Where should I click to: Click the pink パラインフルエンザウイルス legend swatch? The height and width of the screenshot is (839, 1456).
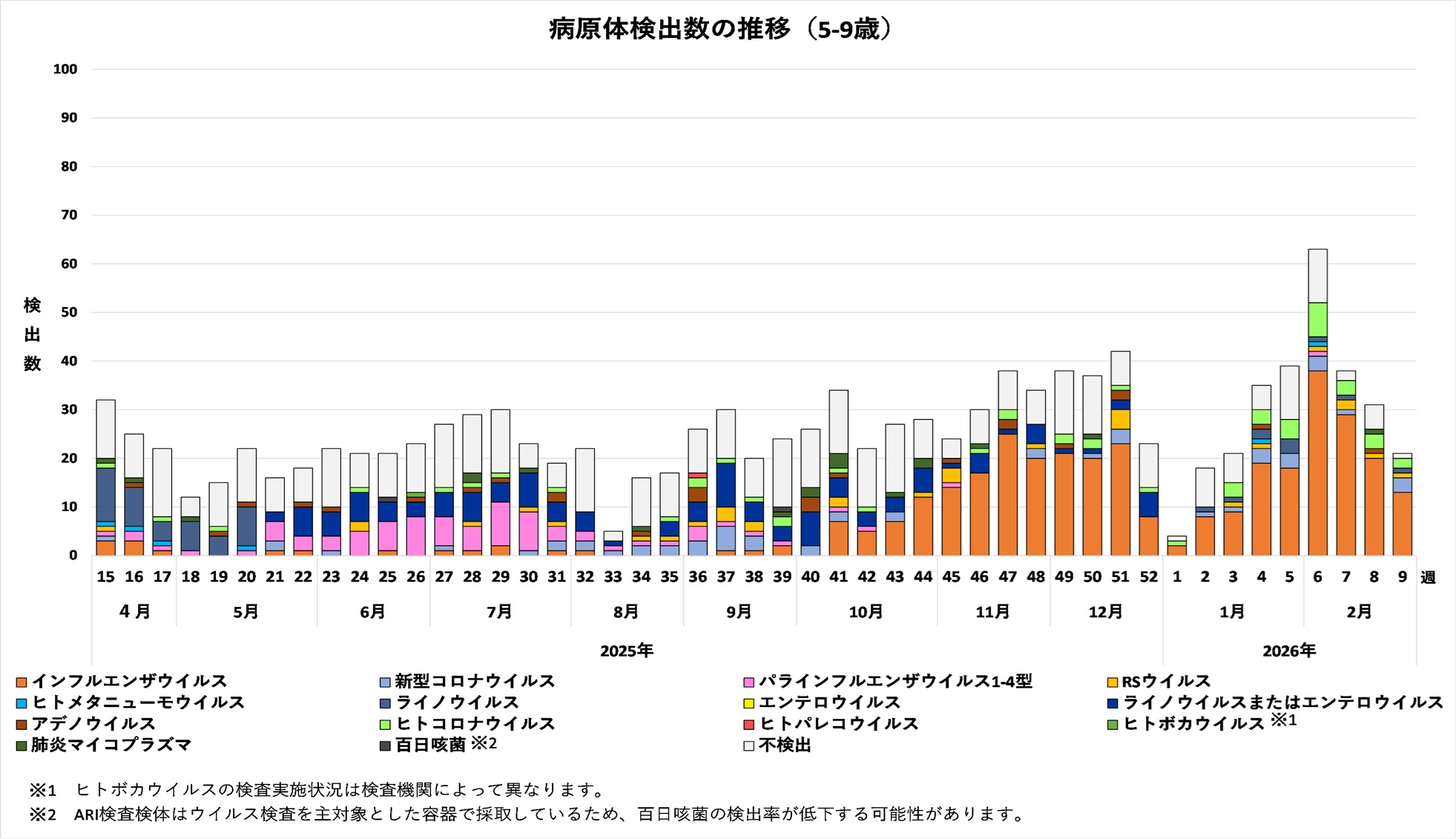point(748,682)
